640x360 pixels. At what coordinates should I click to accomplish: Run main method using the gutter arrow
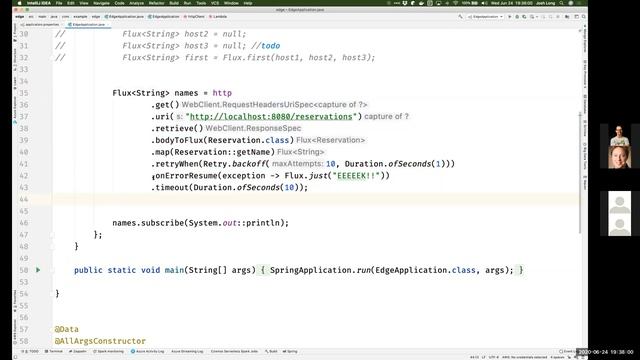[x=38, y=270]
